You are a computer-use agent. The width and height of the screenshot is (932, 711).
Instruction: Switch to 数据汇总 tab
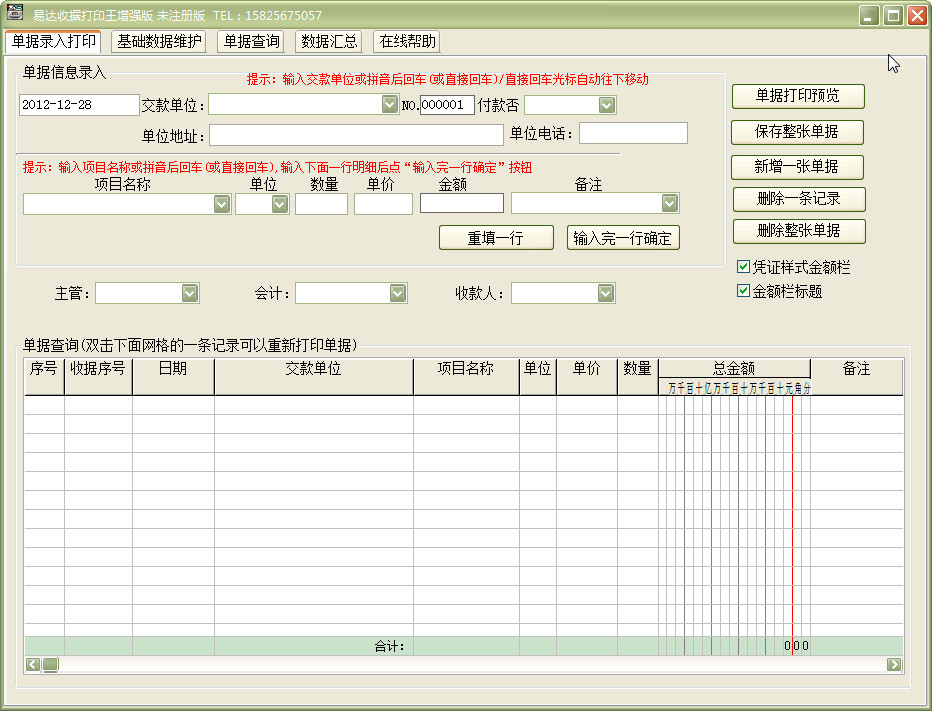[329, 42]
